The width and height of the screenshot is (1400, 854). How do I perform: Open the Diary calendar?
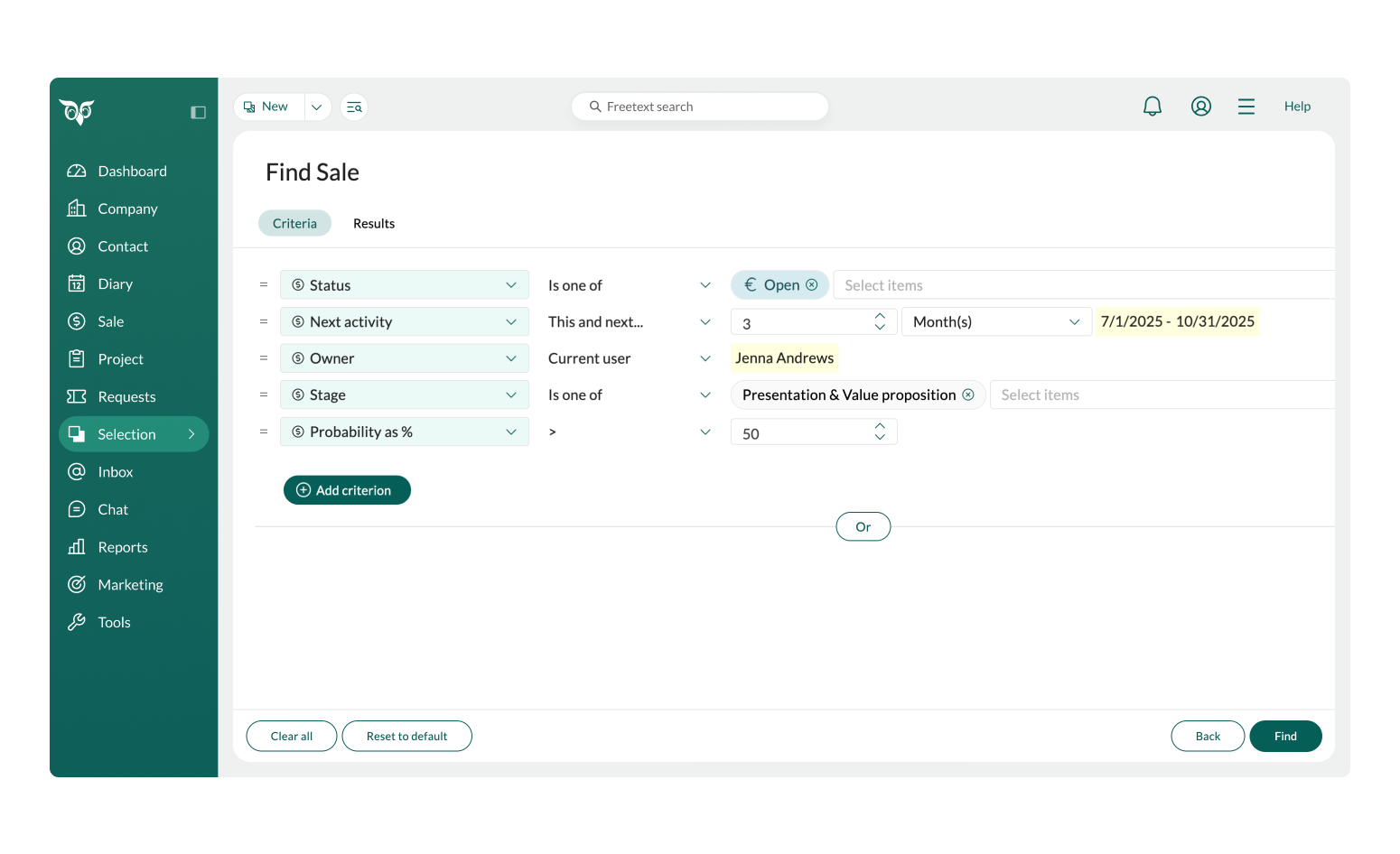[x=115, y=284]
